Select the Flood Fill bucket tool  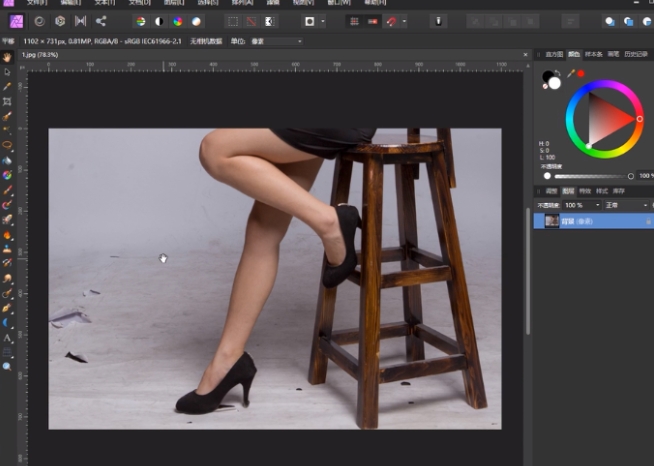(7, 161)
